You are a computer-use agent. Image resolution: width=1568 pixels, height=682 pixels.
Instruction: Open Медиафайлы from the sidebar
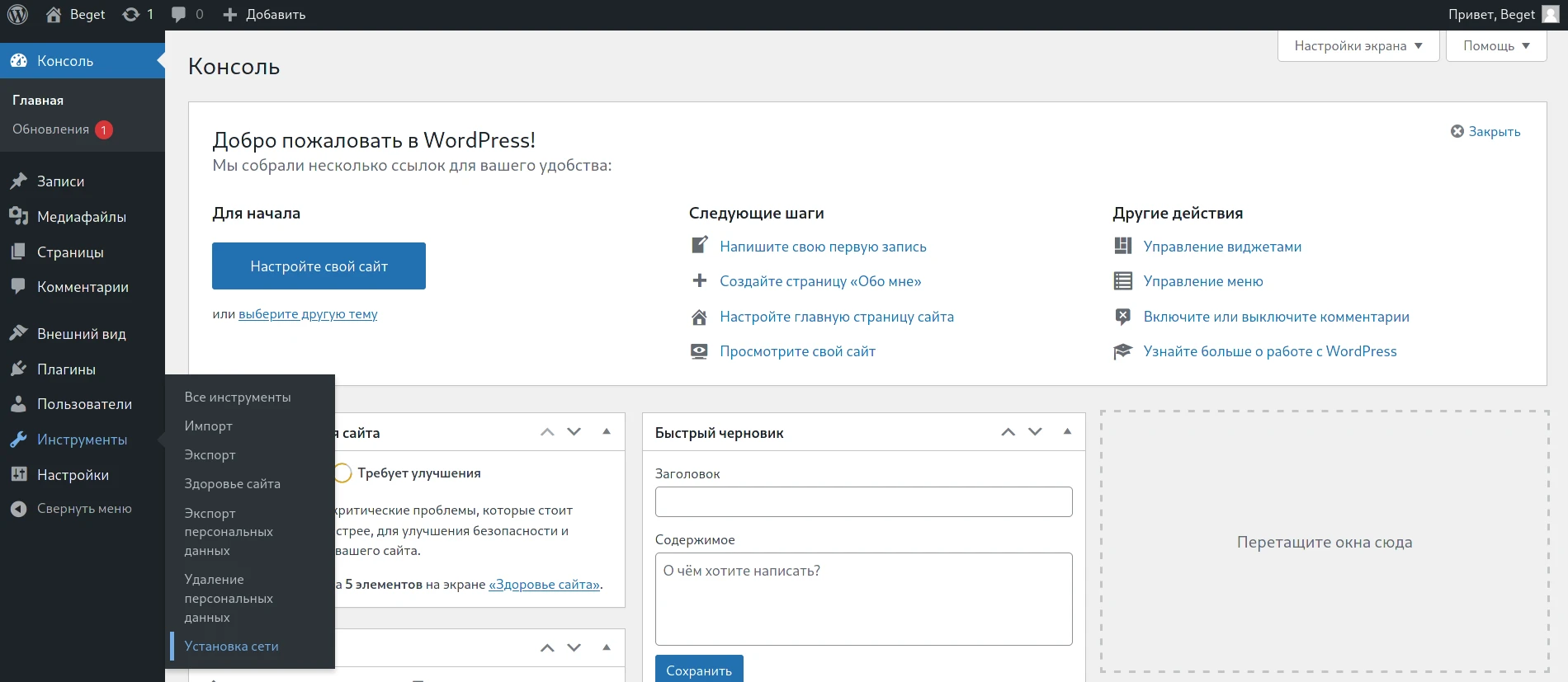coord(81,217)
